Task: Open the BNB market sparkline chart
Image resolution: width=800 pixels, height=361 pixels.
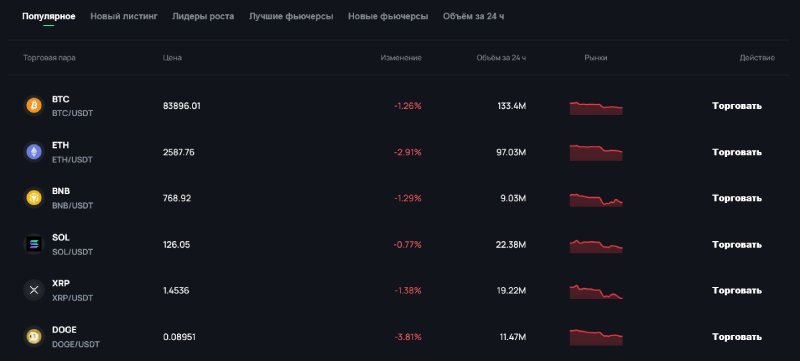Action: click(596, 200)
